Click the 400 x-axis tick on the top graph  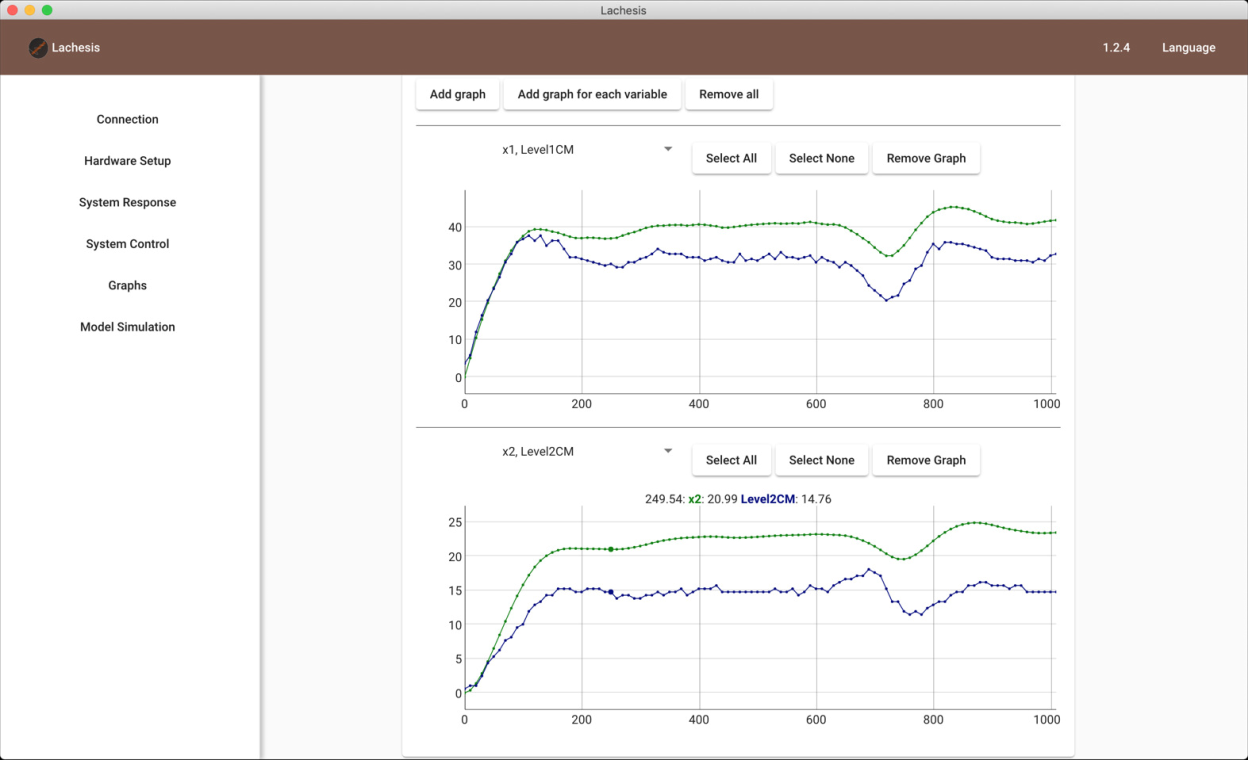tap(699, 404)
